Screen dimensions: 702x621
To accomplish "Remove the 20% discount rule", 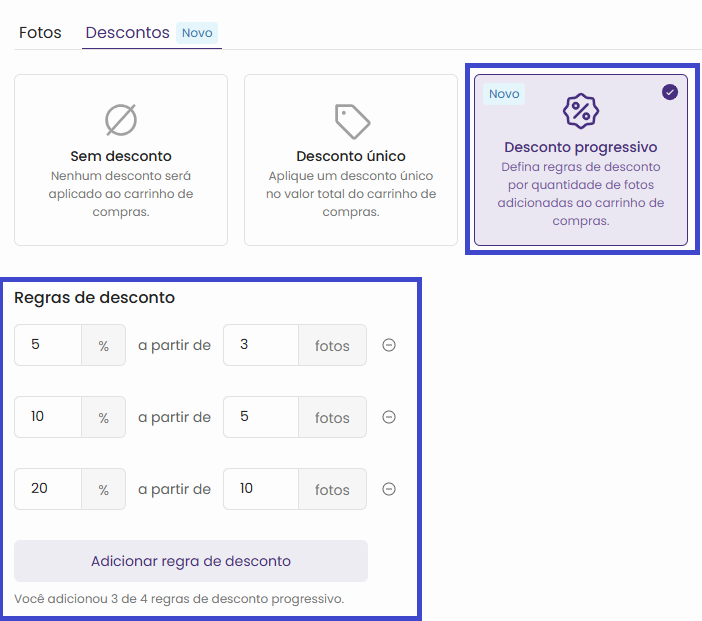I will tap(389, 489).
